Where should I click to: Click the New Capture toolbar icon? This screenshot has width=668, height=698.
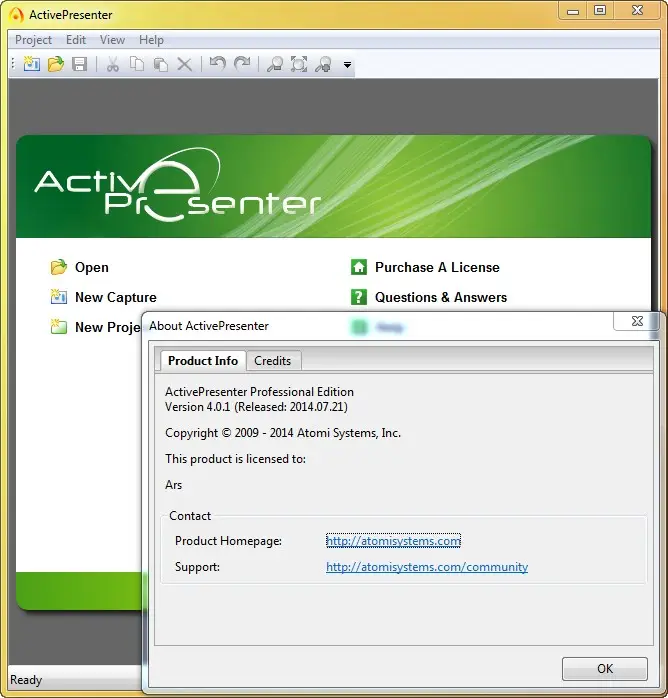pyautogui.click(x=32, y=64)
